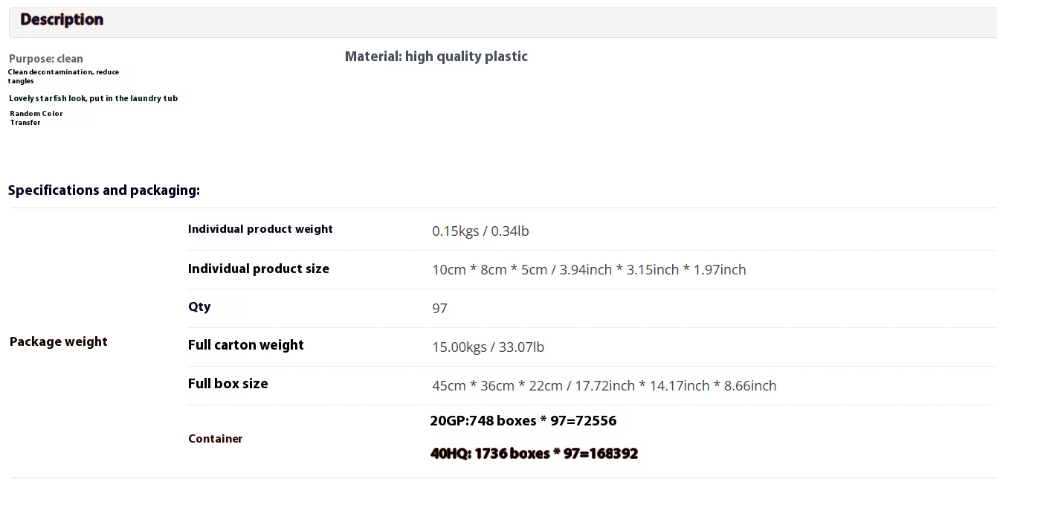The image size is (1037, 508).
Task: Click the 'Qty' label
Action: 199,307
